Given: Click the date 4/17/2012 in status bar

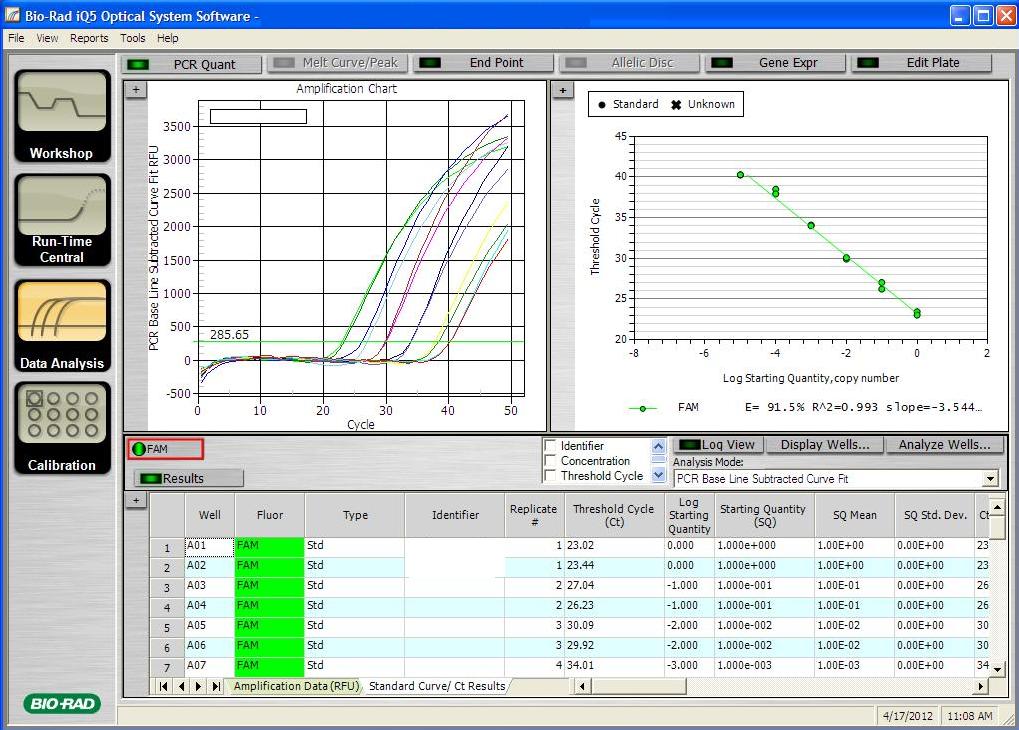Looking at the screenshot, I should 907,716.
